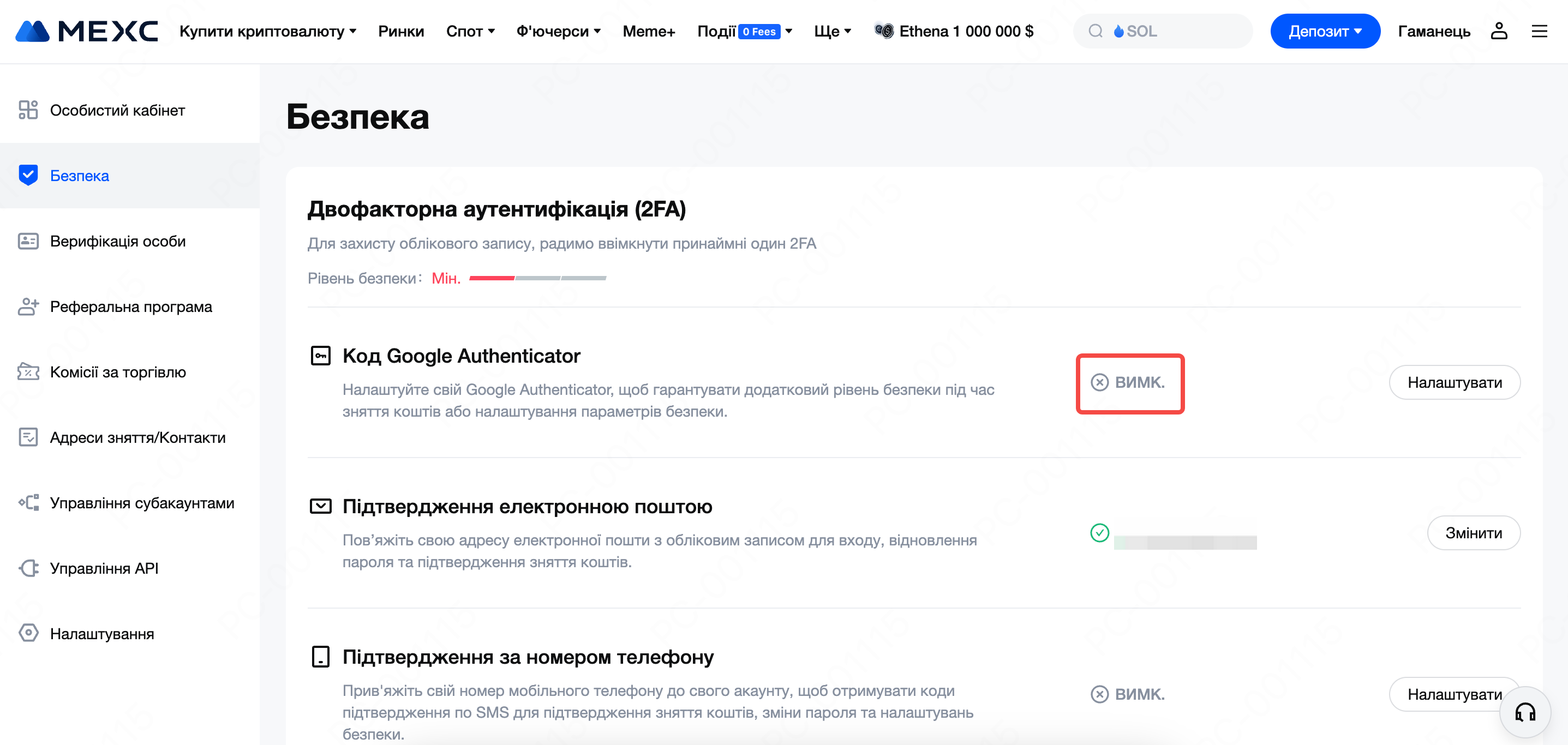Screen dimensions: 1568x745
Task: Click Налаштувати for phone number confirmation
Action: [x=1454, y=694]
